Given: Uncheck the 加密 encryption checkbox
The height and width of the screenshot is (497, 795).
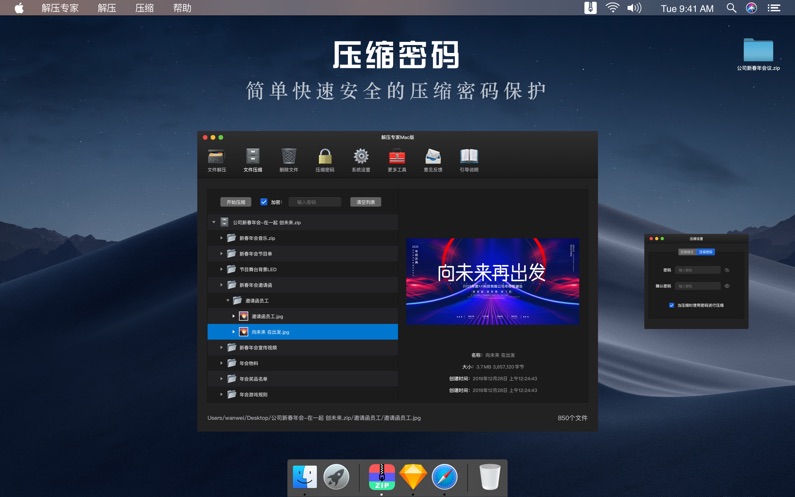Looking at the screenshot, I should point(264,202).
